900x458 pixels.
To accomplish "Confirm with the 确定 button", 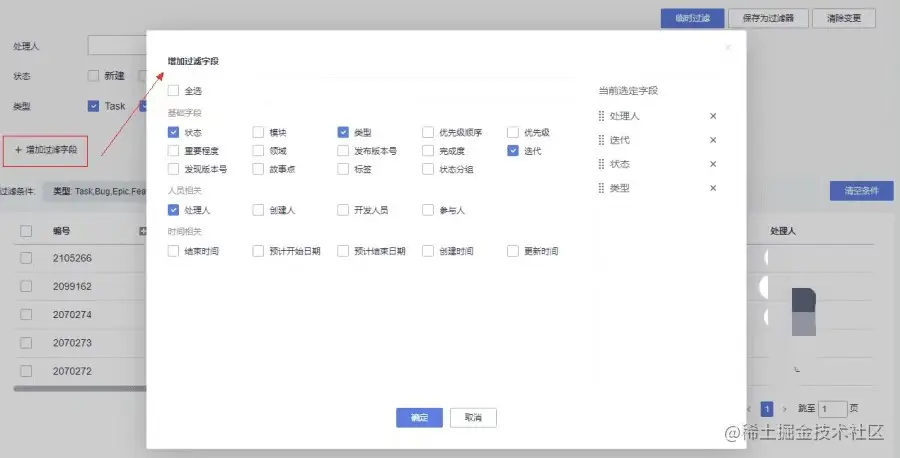I will pyautogui.click(x=420, y=418).
